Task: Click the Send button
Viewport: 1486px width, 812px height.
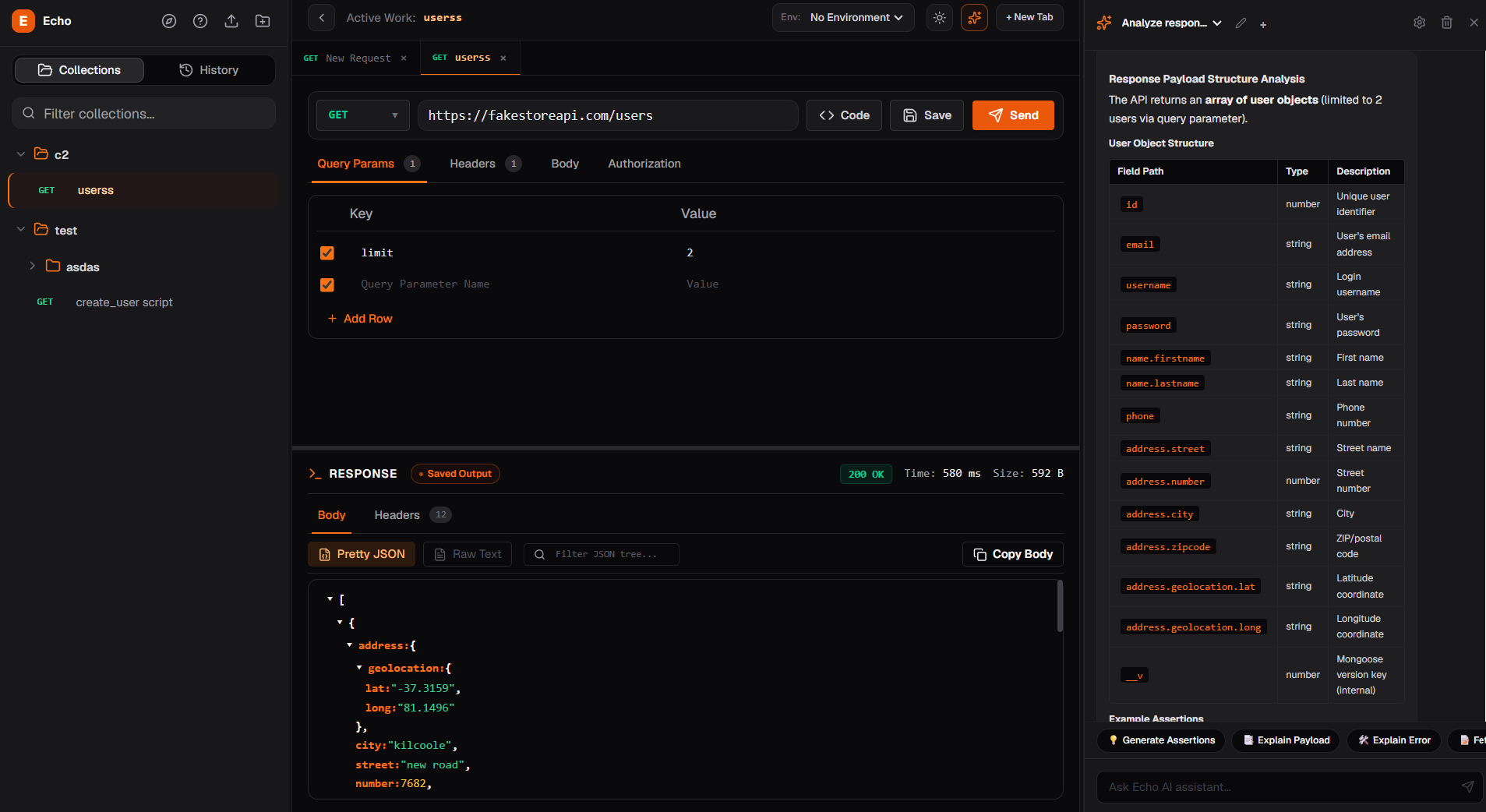Action: pos(1013,115)
